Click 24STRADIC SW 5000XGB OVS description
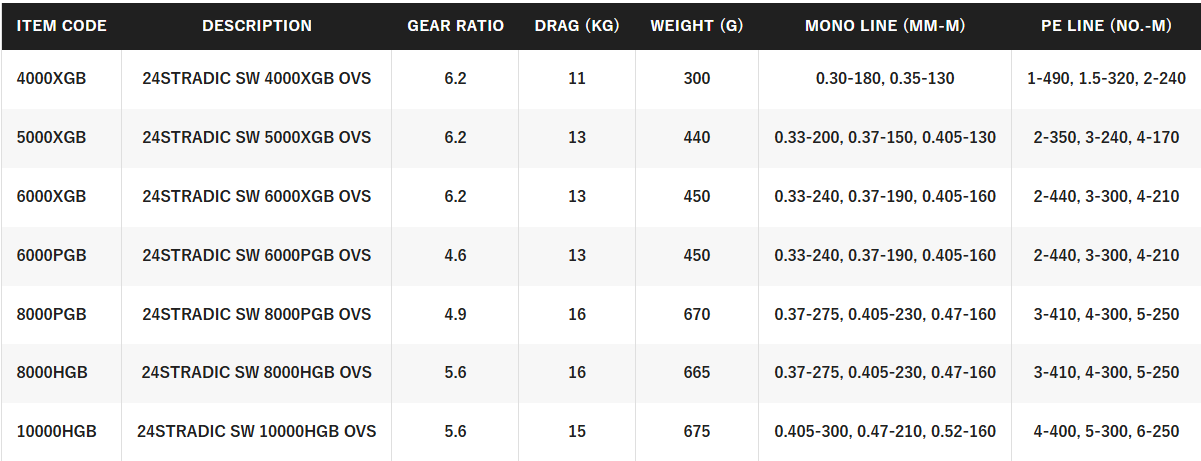Screen dimensions: 1201x461 coord(257,137)
